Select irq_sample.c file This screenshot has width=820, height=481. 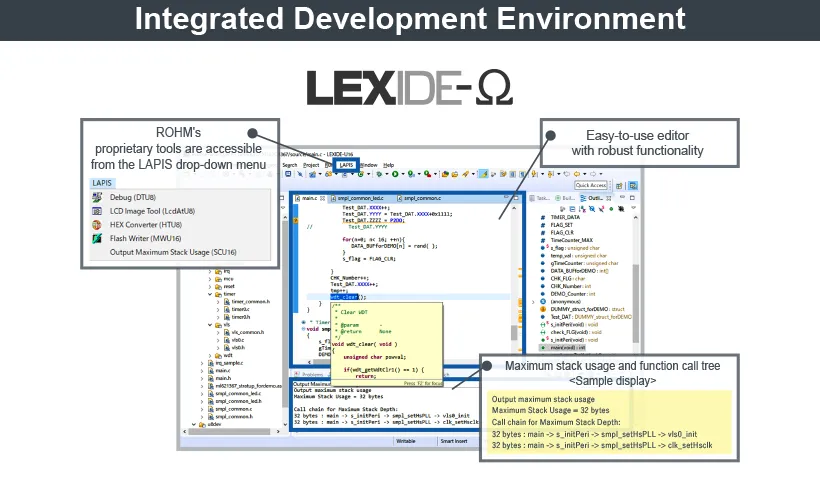(x=229, y=363)
